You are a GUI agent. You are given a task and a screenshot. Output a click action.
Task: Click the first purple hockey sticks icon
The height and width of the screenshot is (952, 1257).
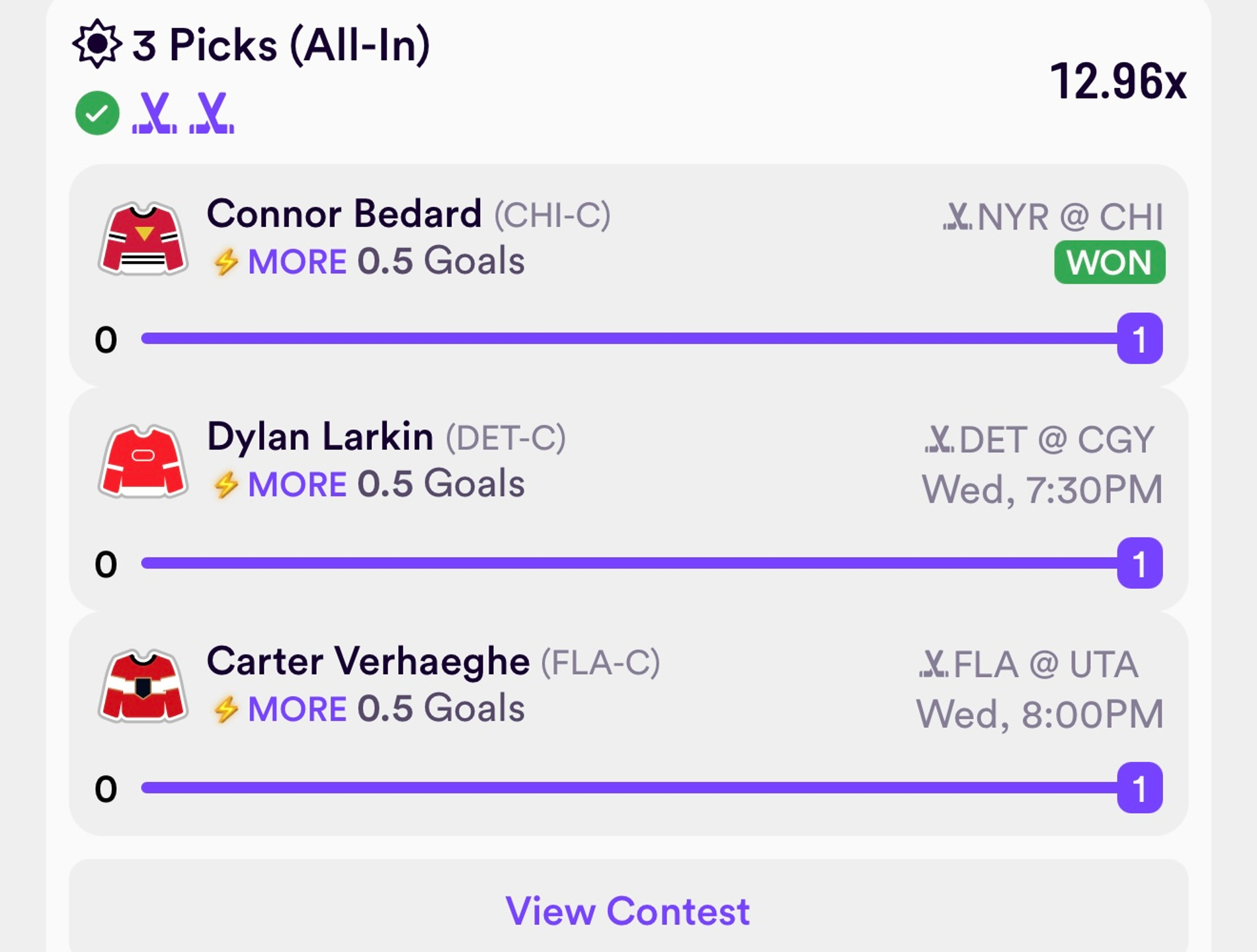[155, 113]
